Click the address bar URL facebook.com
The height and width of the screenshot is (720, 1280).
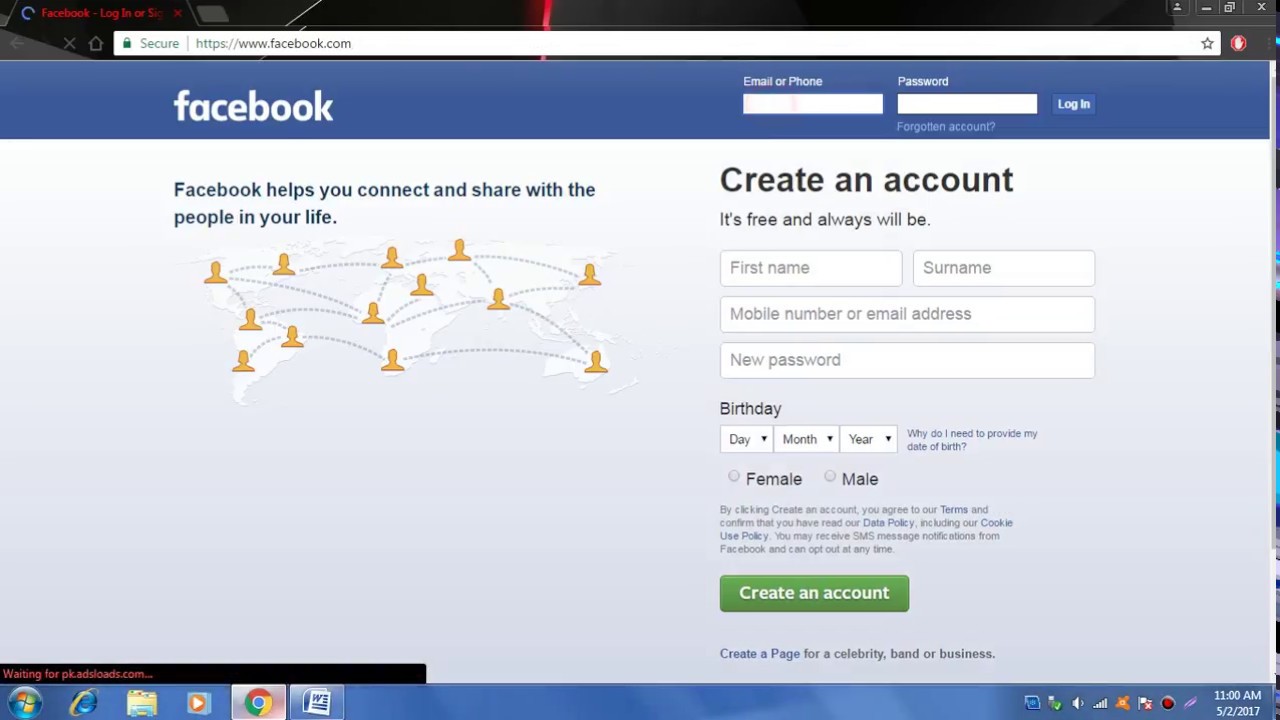point(273,43)
